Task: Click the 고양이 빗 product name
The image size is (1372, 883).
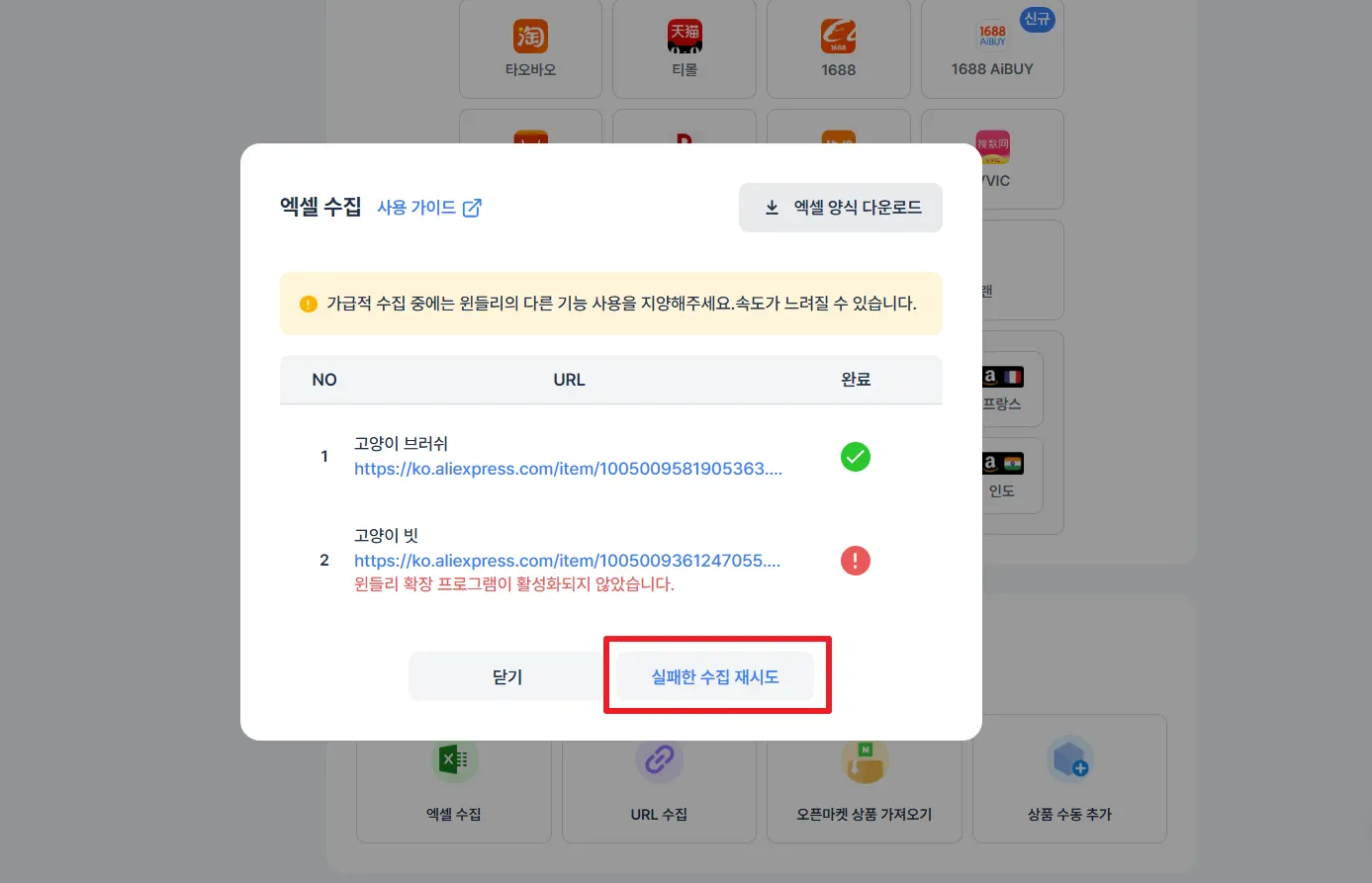Action: point(386,536)
